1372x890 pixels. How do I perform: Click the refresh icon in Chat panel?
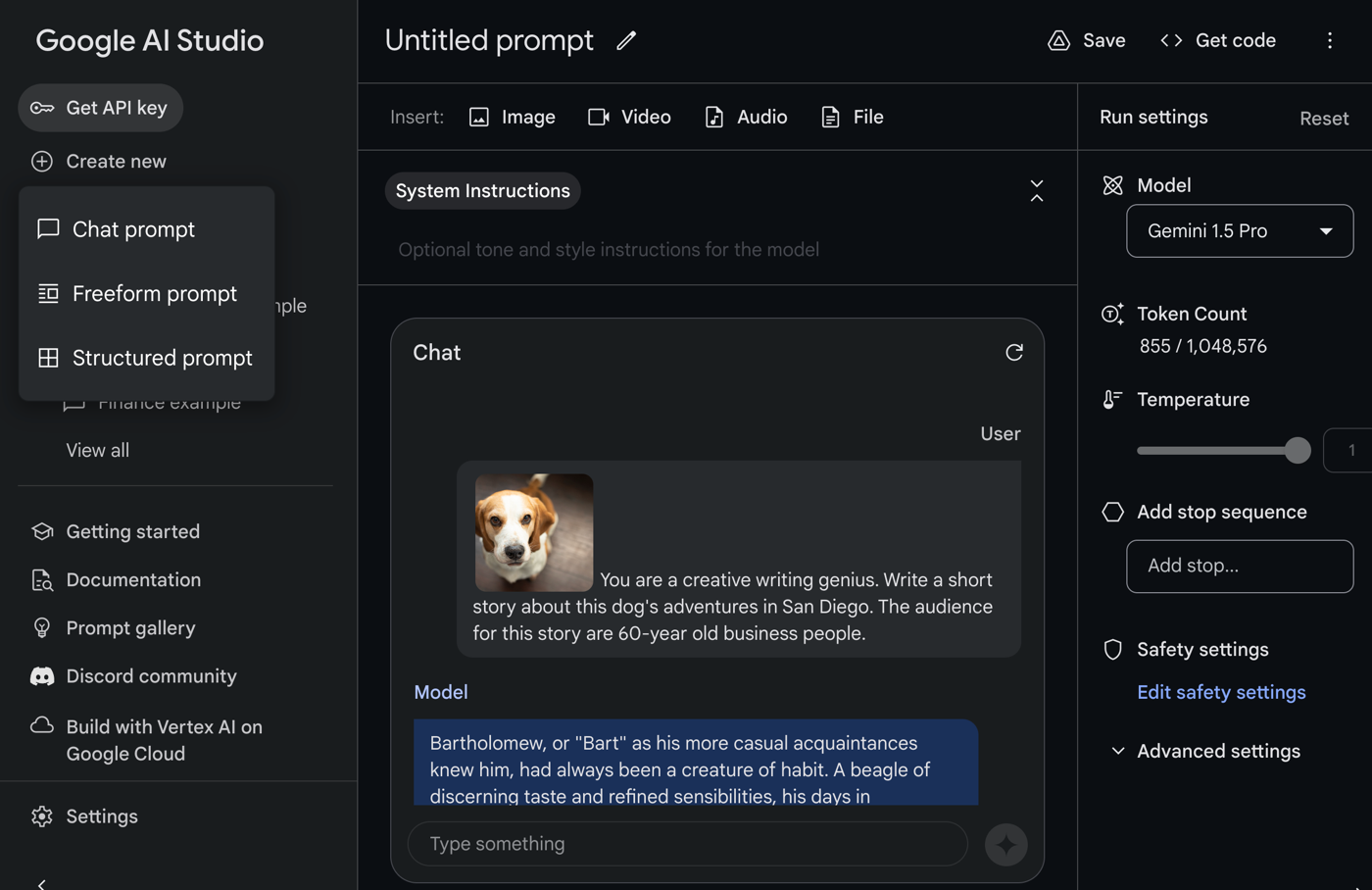point(1014,353)
